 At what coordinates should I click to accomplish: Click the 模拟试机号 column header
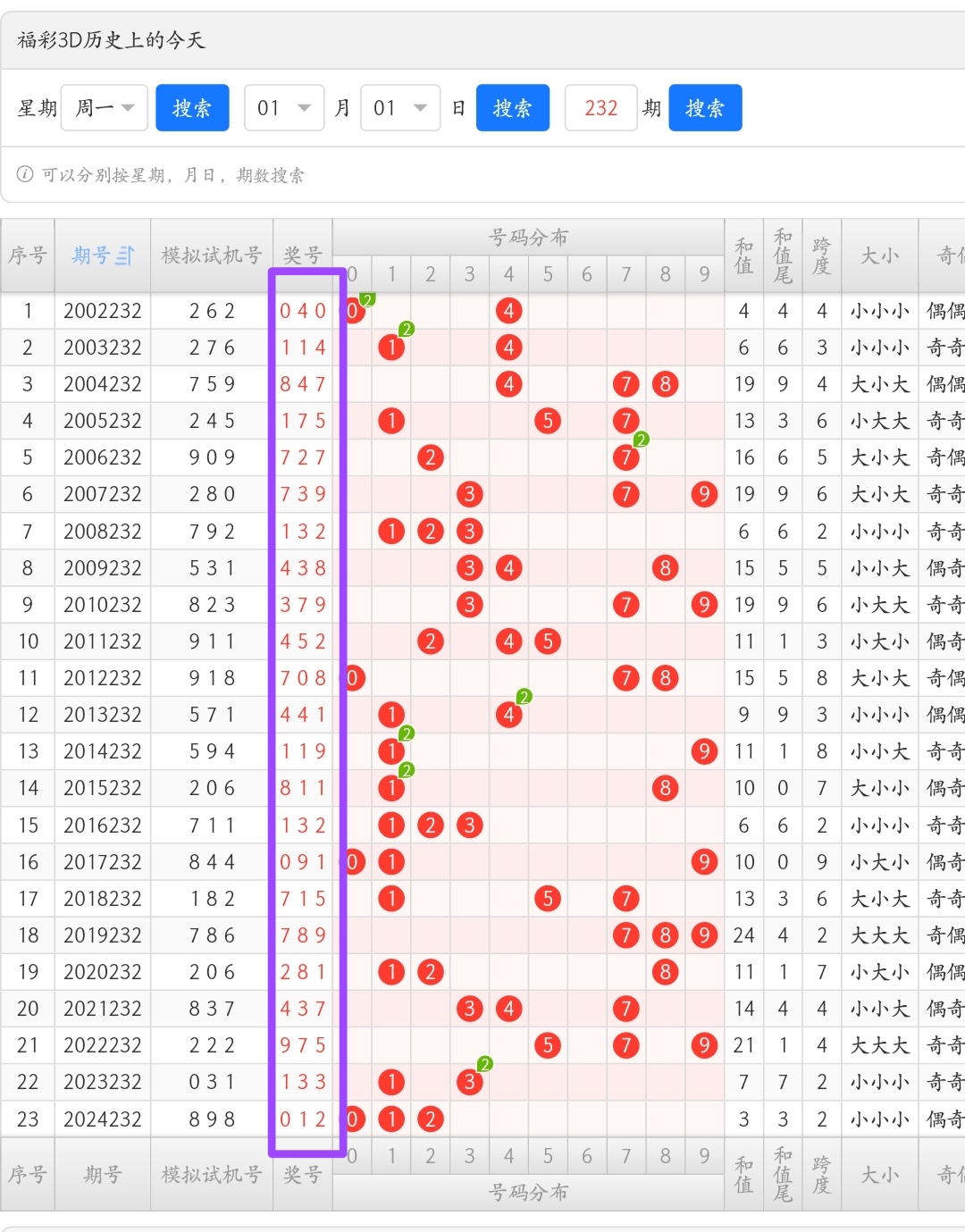coord(212,256)
